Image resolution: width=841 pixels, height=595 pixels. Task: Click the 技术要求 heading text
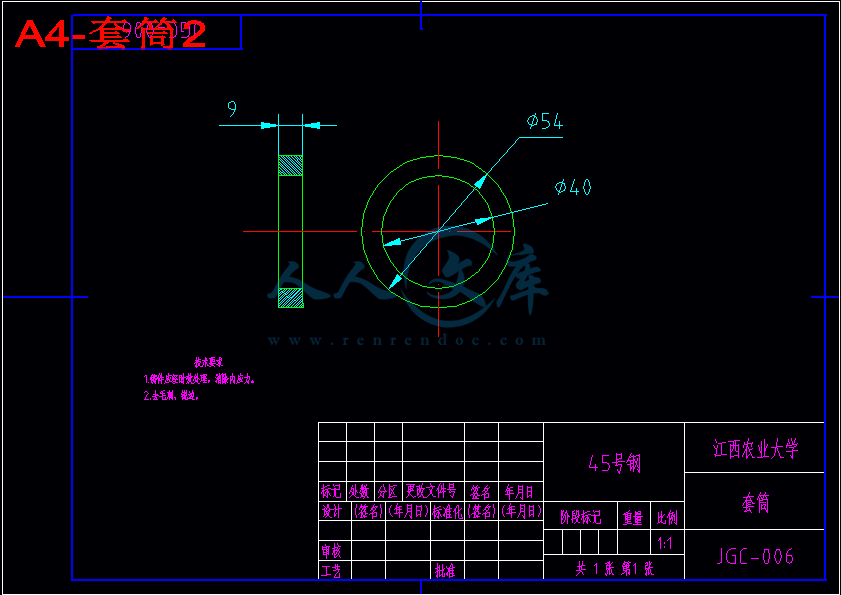pyautogui.click(x=209, y=363)
